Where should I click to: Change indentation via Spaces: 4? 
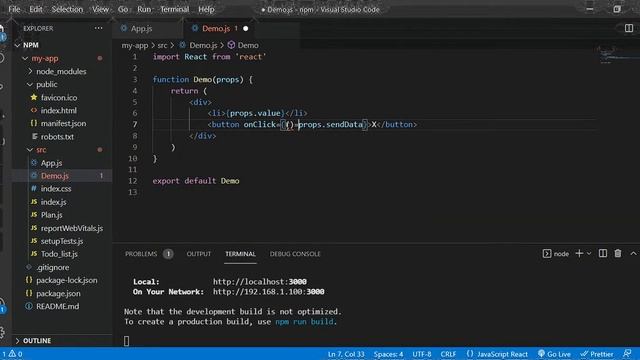click(x=388, y=354)
